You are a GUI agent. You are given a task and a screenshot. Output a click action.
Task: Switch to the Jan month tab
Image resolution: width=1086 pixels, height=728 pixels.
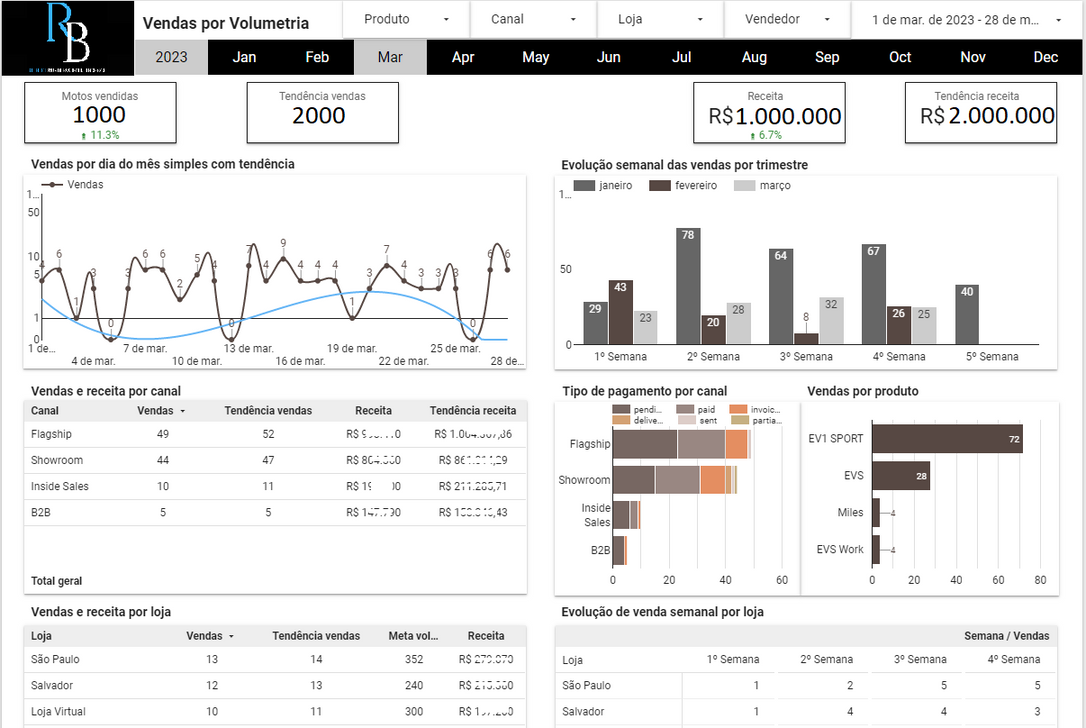(x=244, y=57)
